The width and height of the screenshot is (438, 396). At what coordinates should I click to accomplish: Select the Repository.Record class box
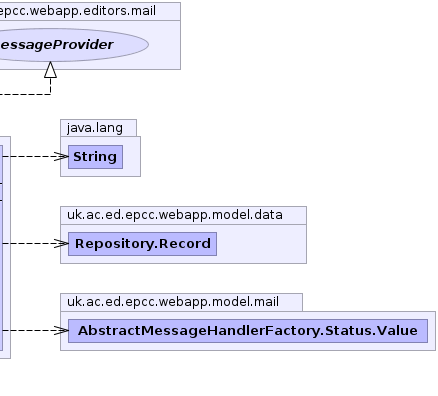pos(142,244)
